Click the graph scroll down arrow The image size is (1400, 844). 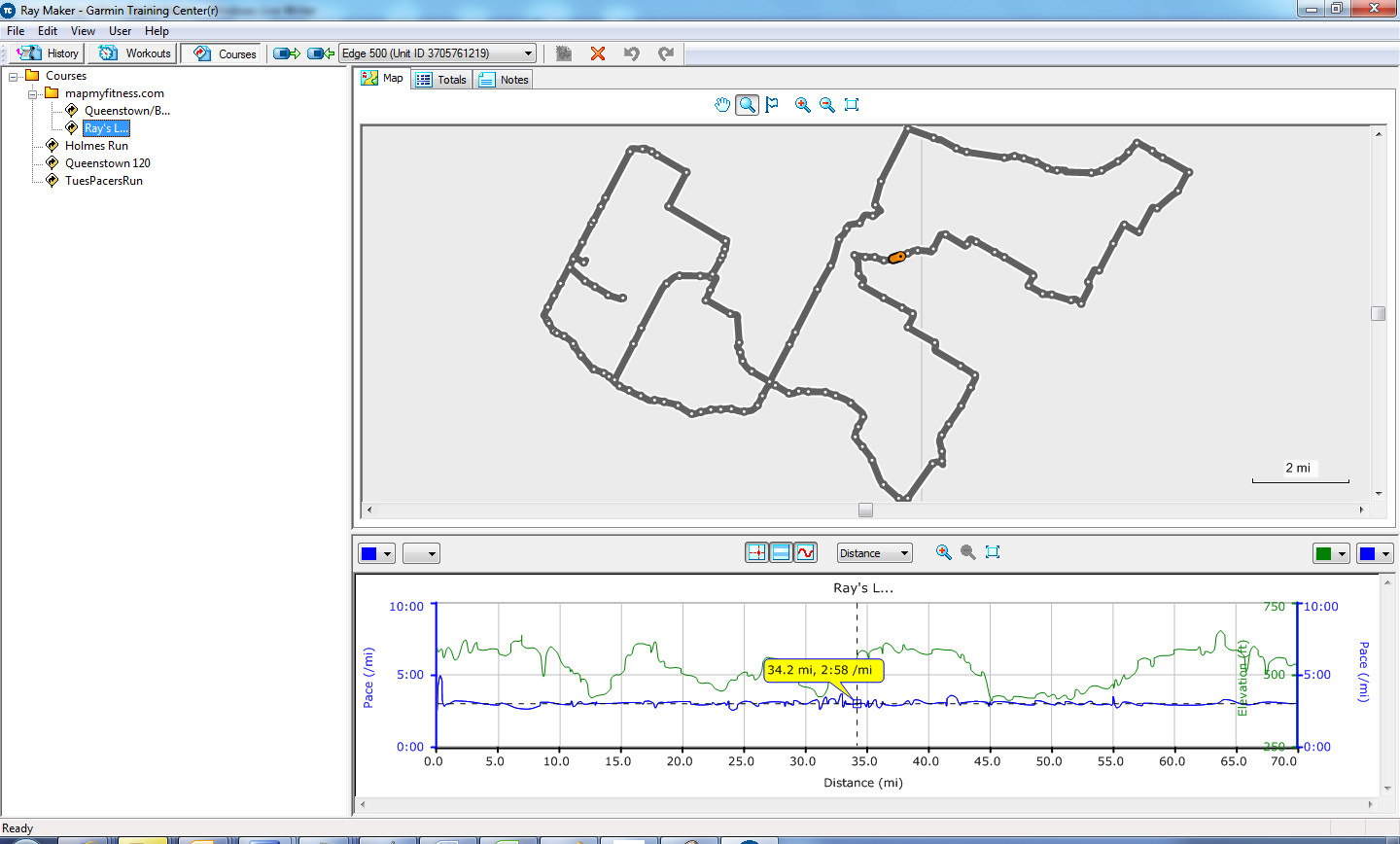pyautogui.click(x=1387, y=789)
